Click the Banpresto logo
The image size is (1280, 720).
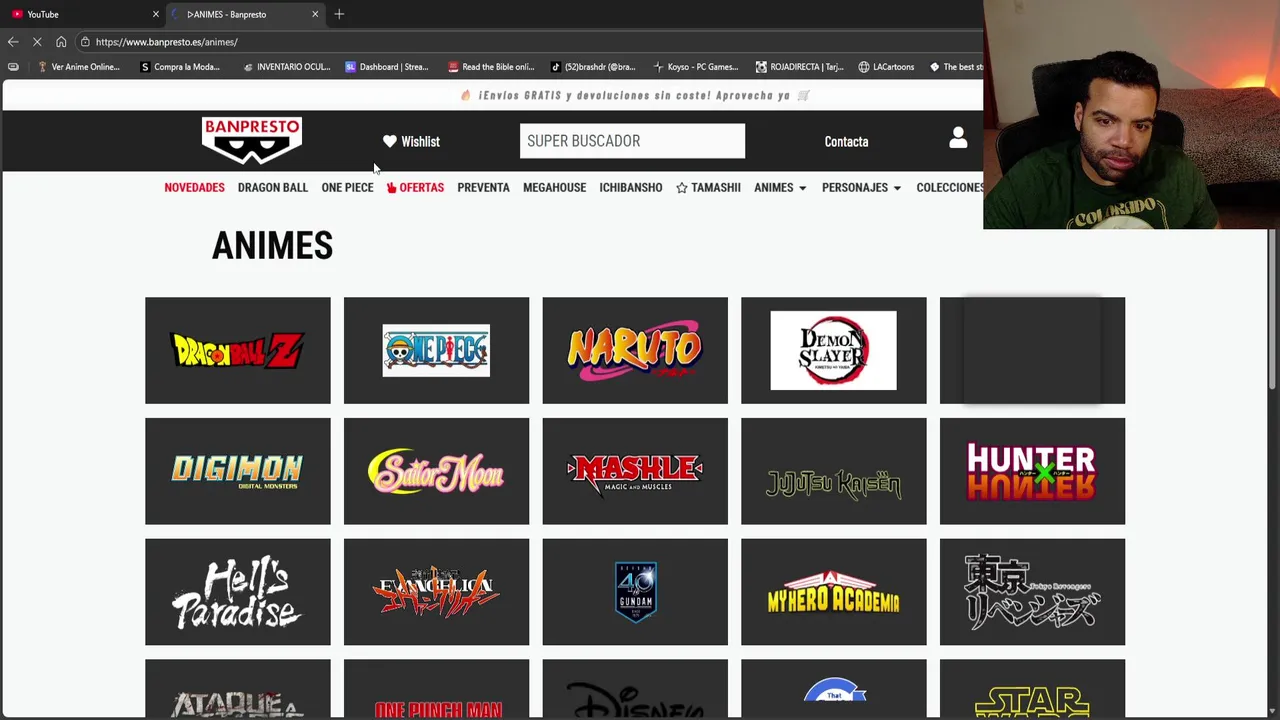click(252, 141)
